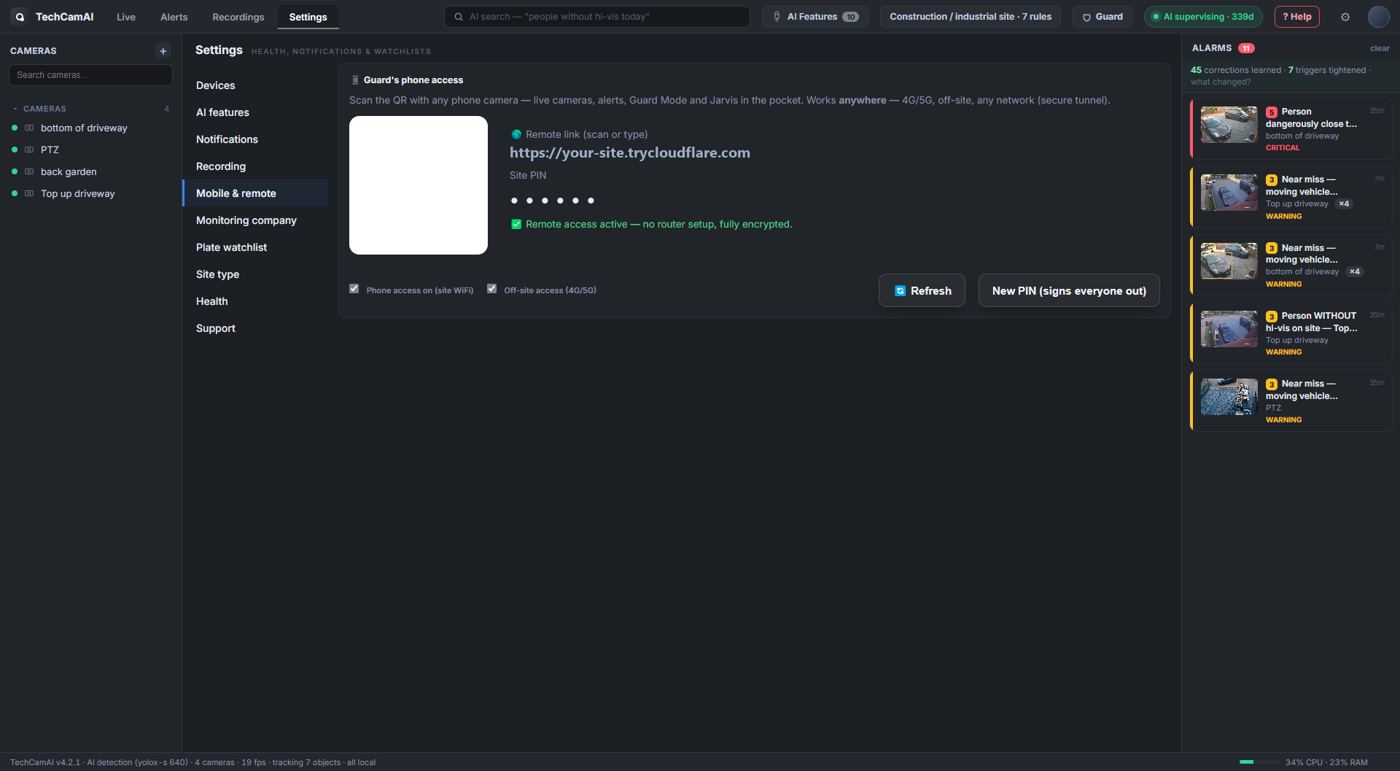Image resolution: width=1400 pixels, height=771 pixels.
Task: Select the Settings tab
Action: tap(308, 17)
